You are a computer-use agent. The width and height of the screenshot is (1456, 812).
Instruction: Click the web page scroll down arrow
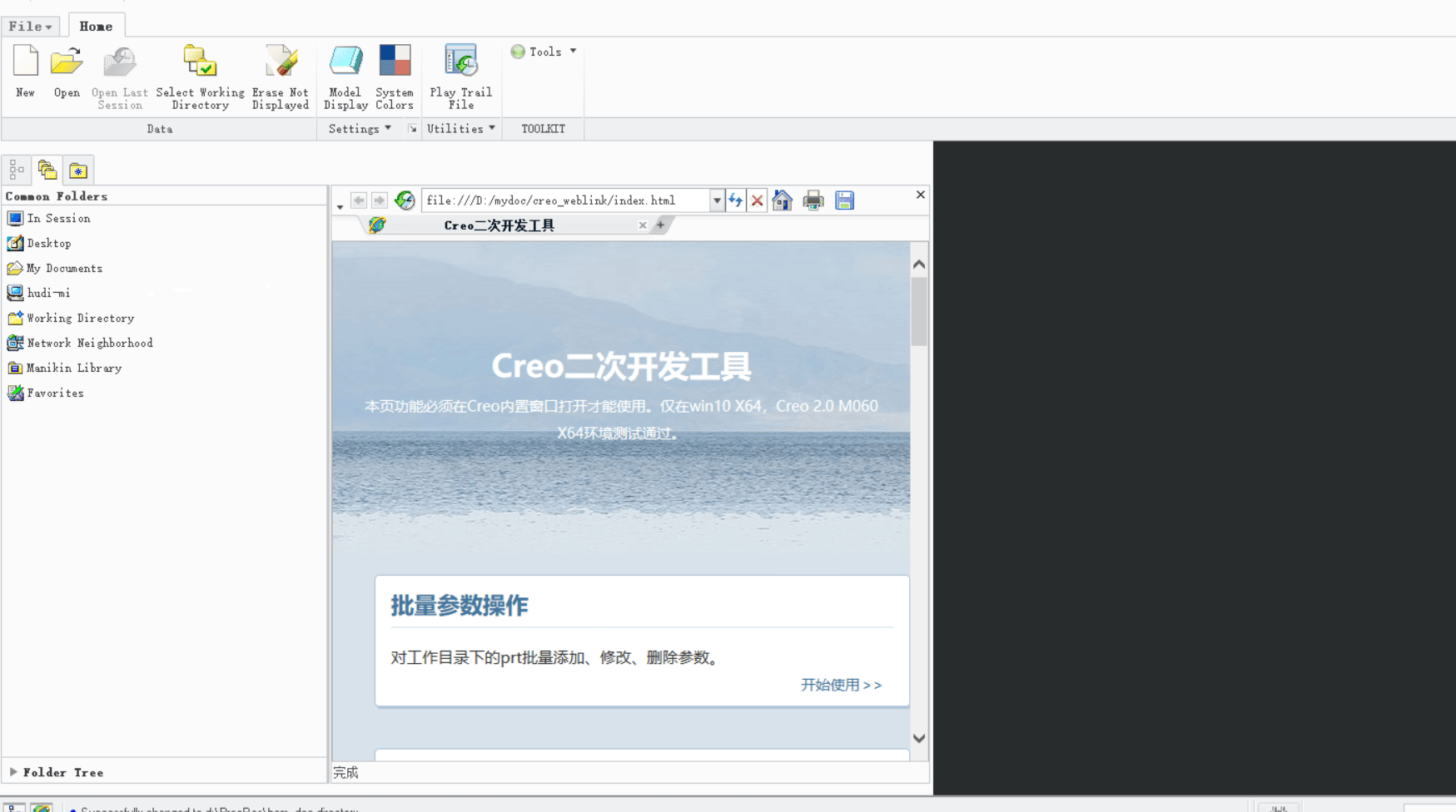(919, 738)
